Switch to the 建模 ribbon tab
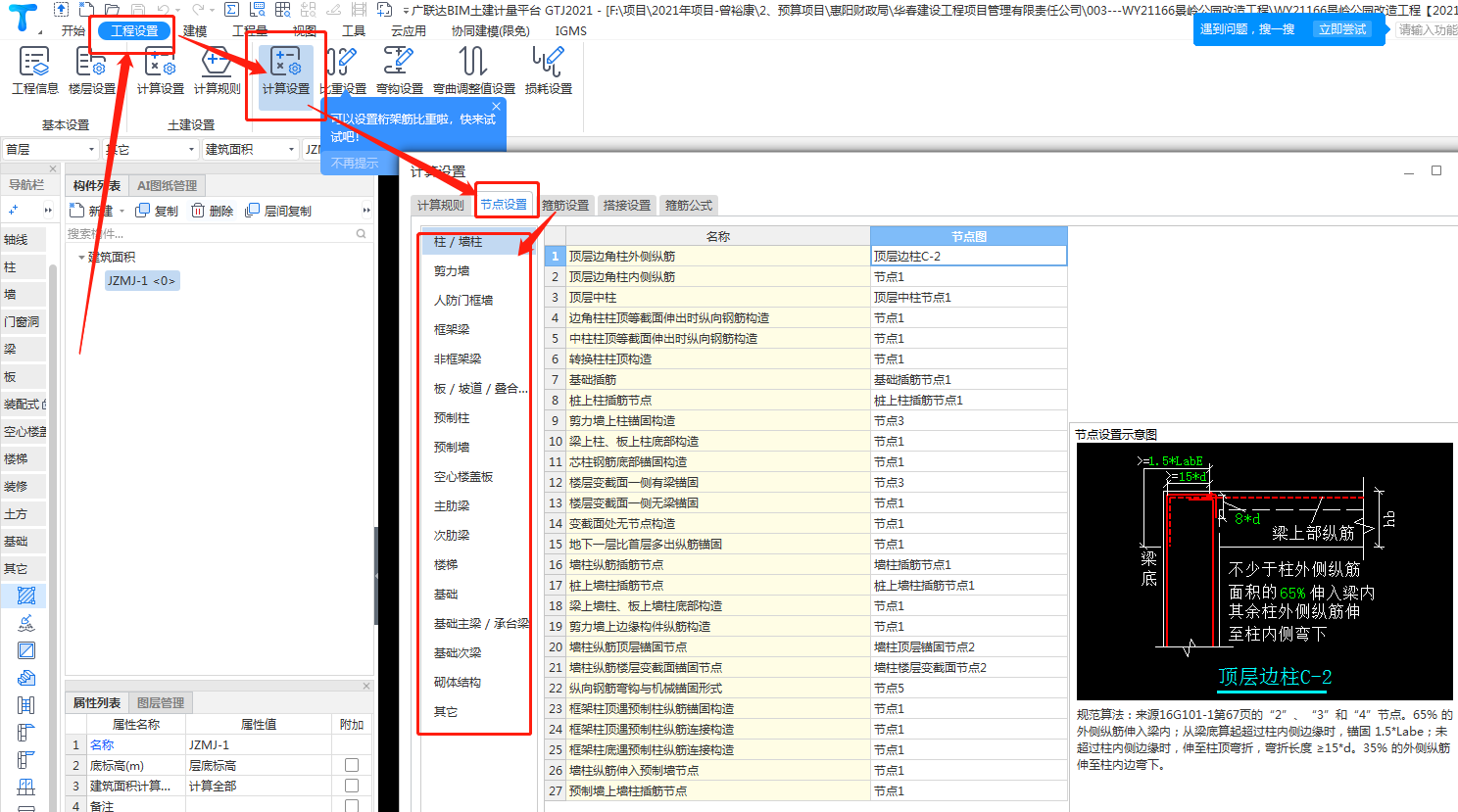 (x=195, y=31)
